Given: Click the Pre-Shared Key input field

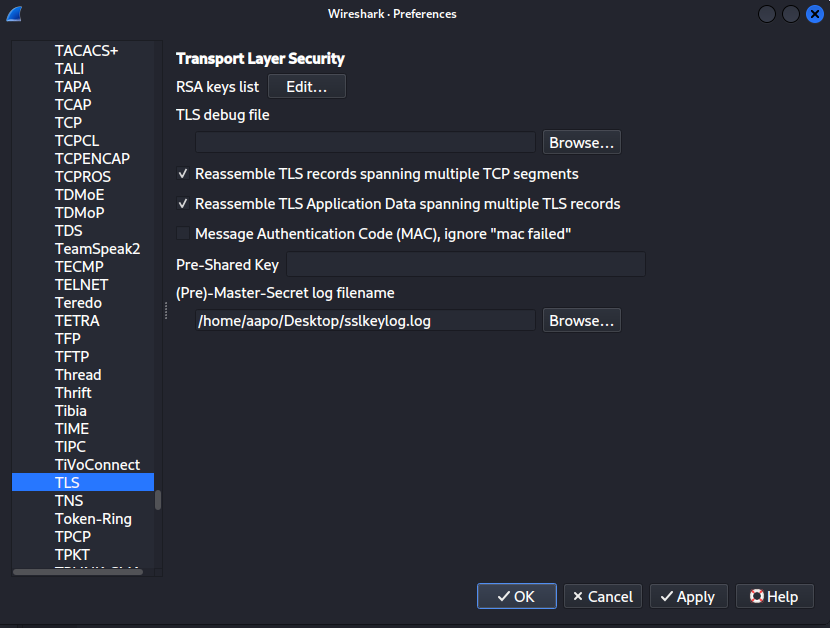Looking at the screenshot, I should click(x=465, y=265).
